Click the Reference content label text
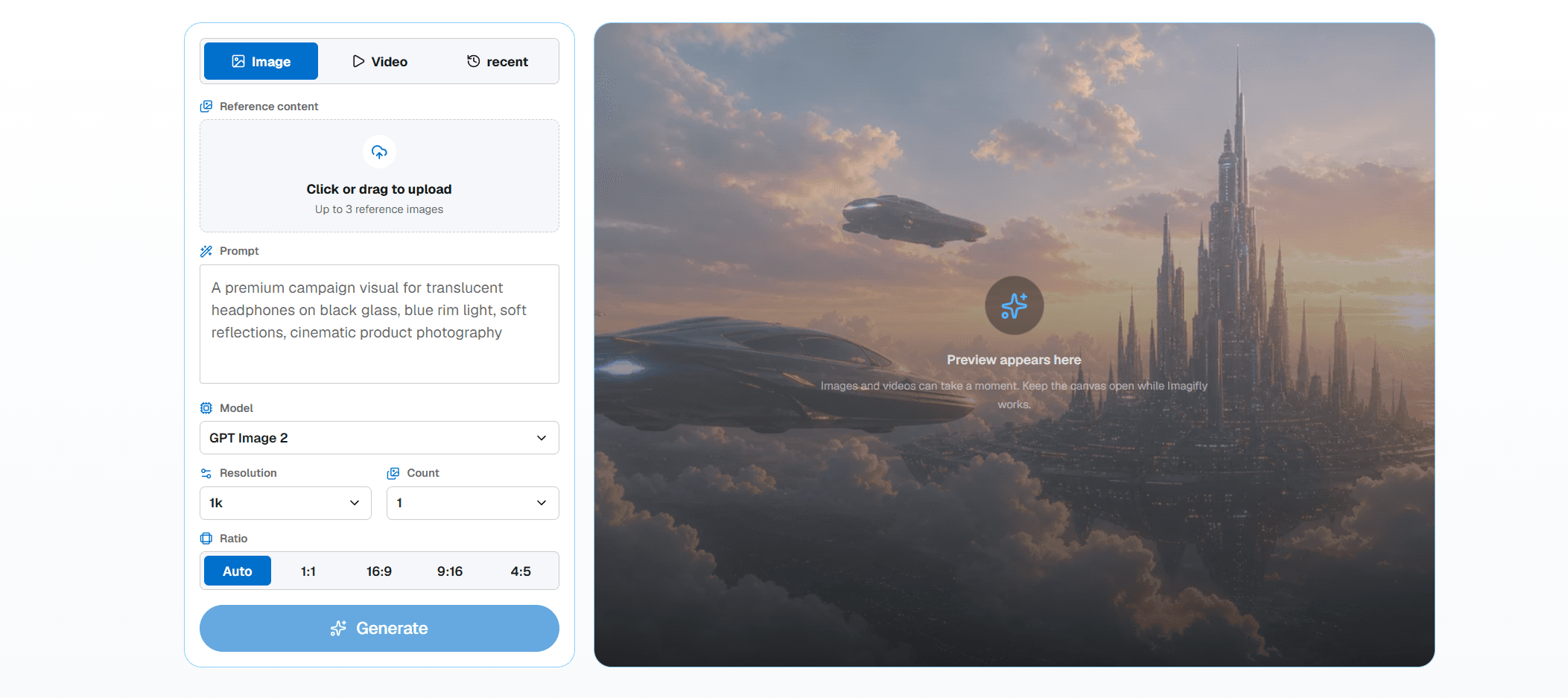Image resolution: width=1568 pixels, height=698 pixels. coord(269,107)
